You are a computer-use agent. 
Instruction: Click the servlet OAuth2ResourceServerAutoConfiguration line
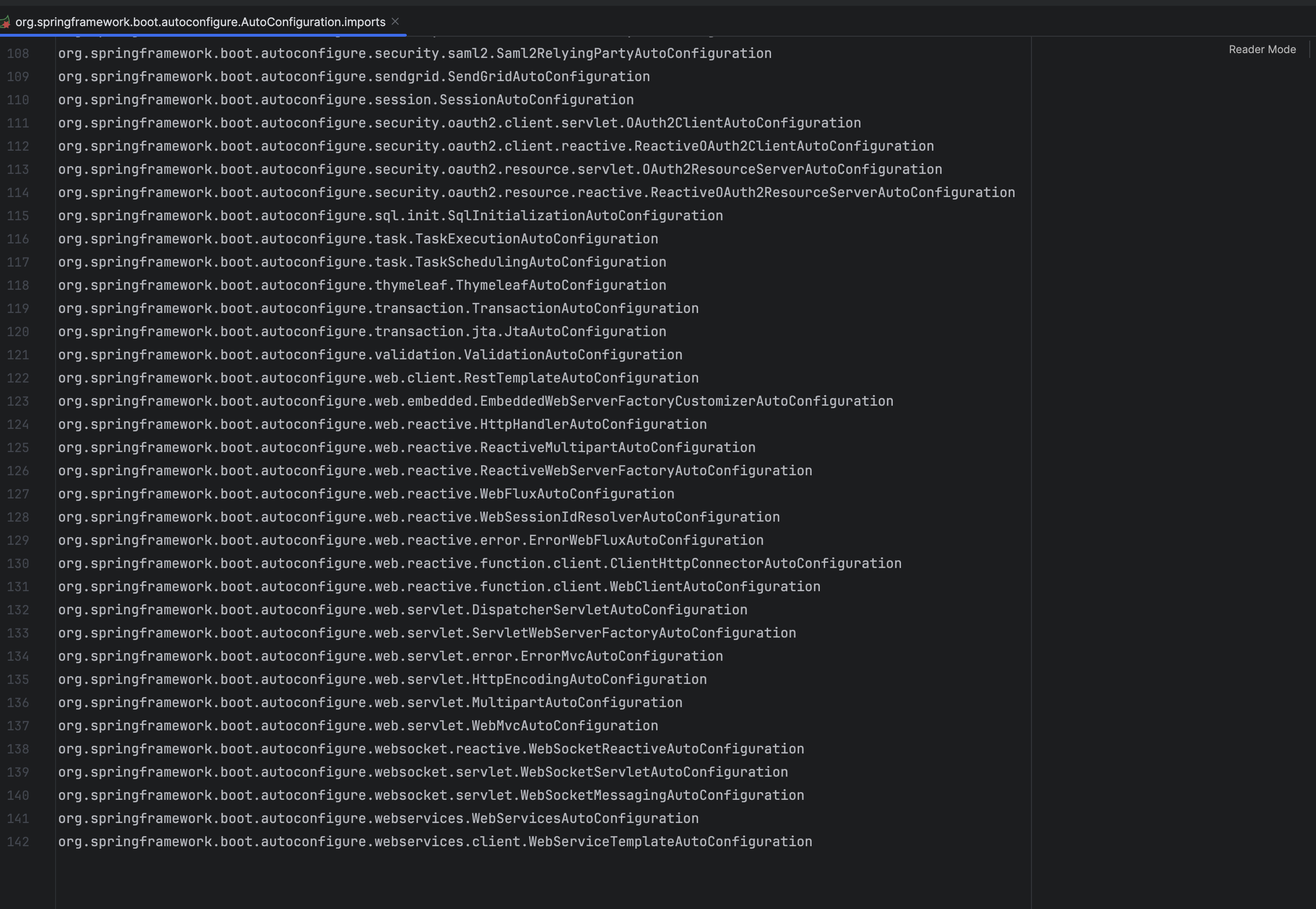click(x=500, y=170)
